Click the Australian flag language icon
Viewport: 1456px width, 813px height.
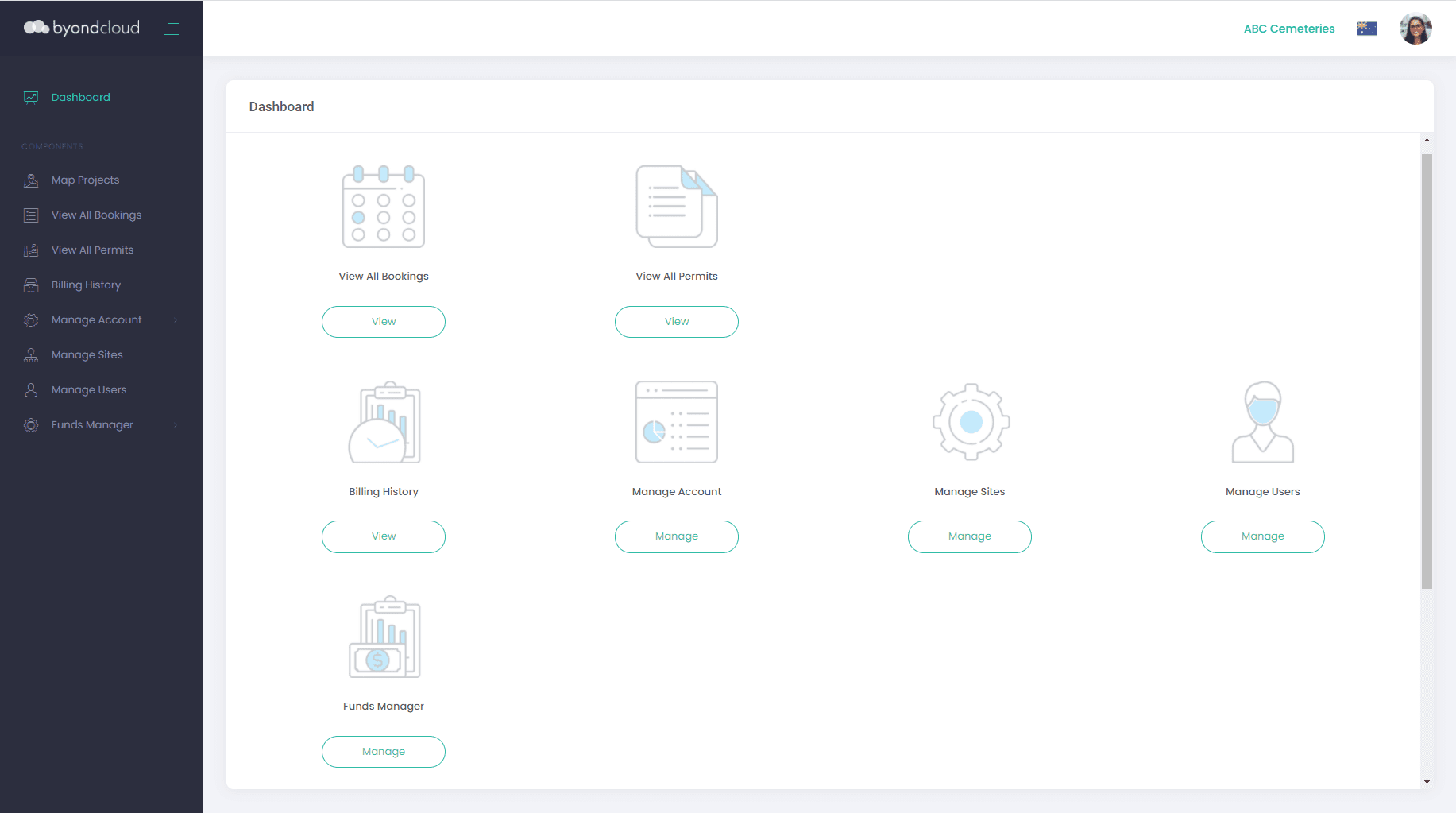tap(1366, 29)
